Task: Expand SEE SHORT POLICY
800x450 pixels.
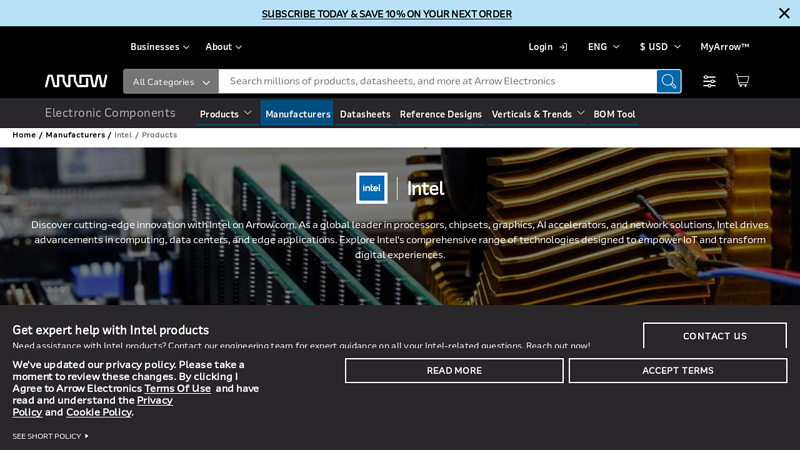Action: tap(51, 436)
